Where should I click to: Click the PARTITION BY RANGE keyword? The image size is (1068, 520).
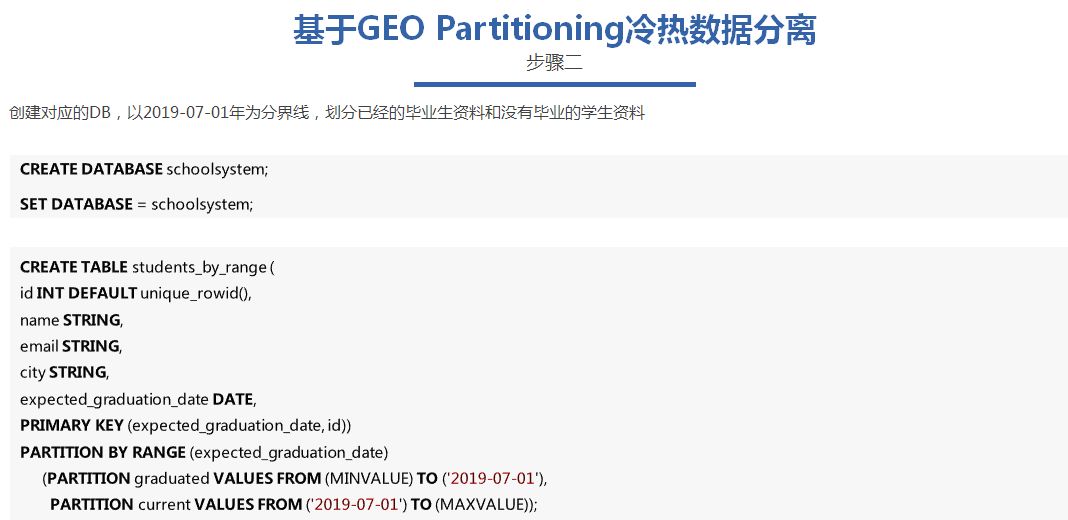tap(103, 452)
